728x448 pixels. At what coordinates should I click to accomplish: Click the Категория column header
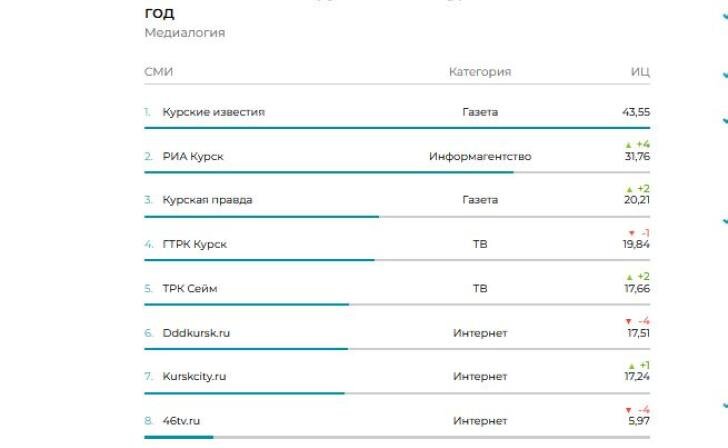pyautogui.click(x=479, y=72)
